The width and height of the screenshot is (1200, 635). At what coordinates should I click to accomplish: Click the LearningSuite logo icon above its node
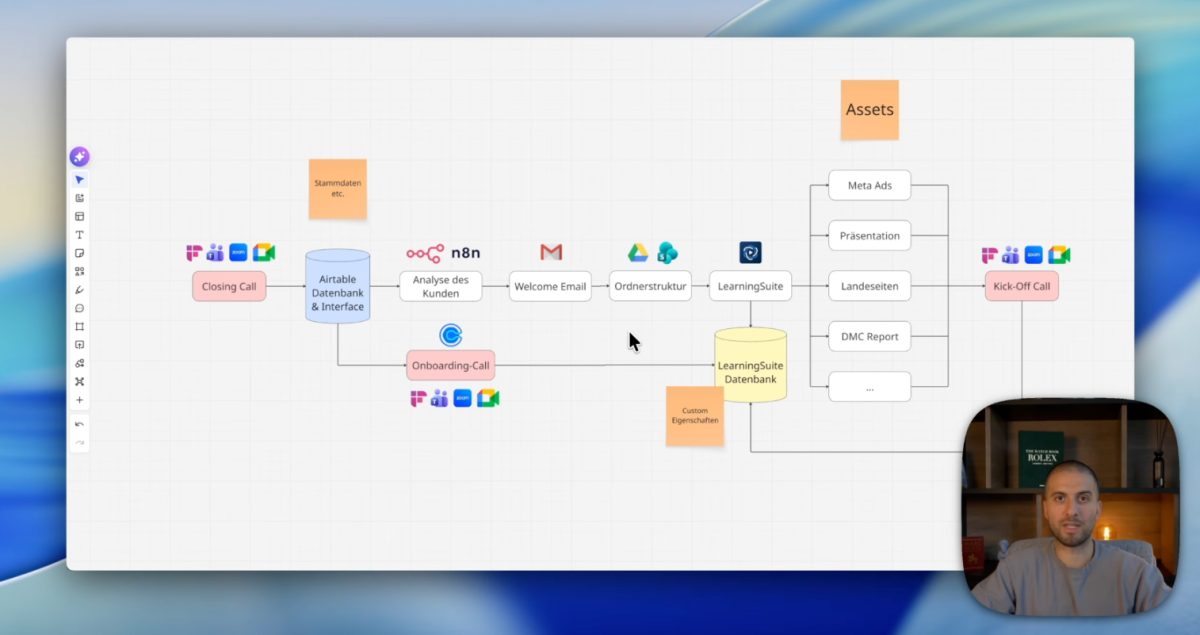750,252
